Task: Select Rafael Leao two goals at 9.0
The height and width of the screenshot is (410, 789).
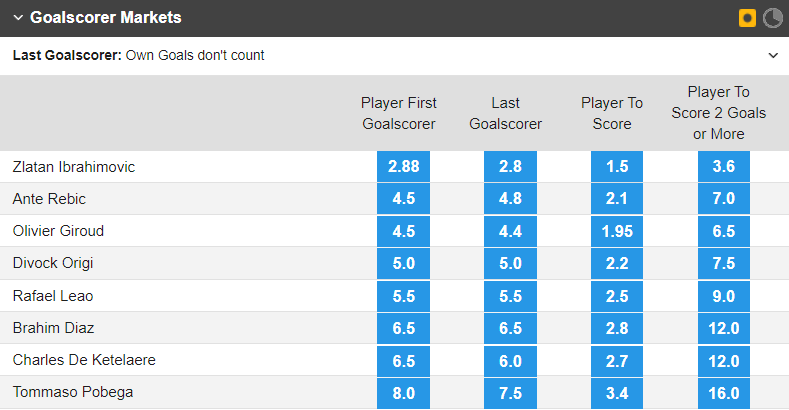Action: tap(724, 296)
